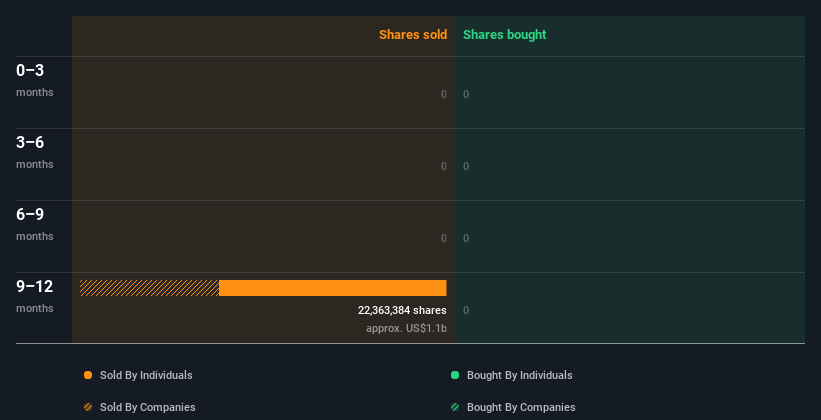Click the 22,363,384 shares value label

[402, 310]
